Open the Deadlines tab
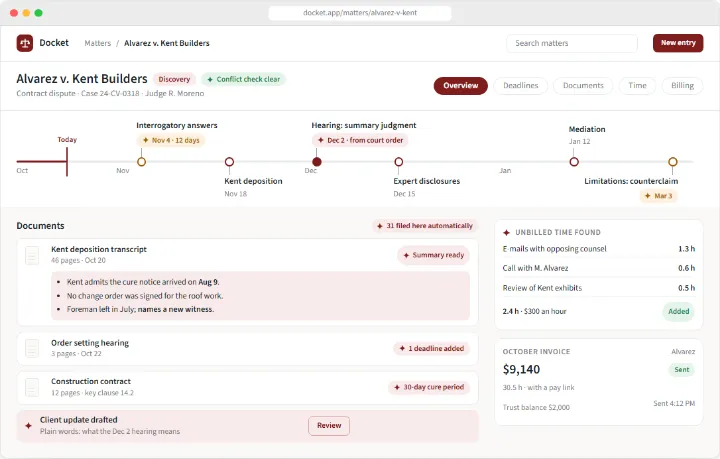 click(x=520, y=86)
